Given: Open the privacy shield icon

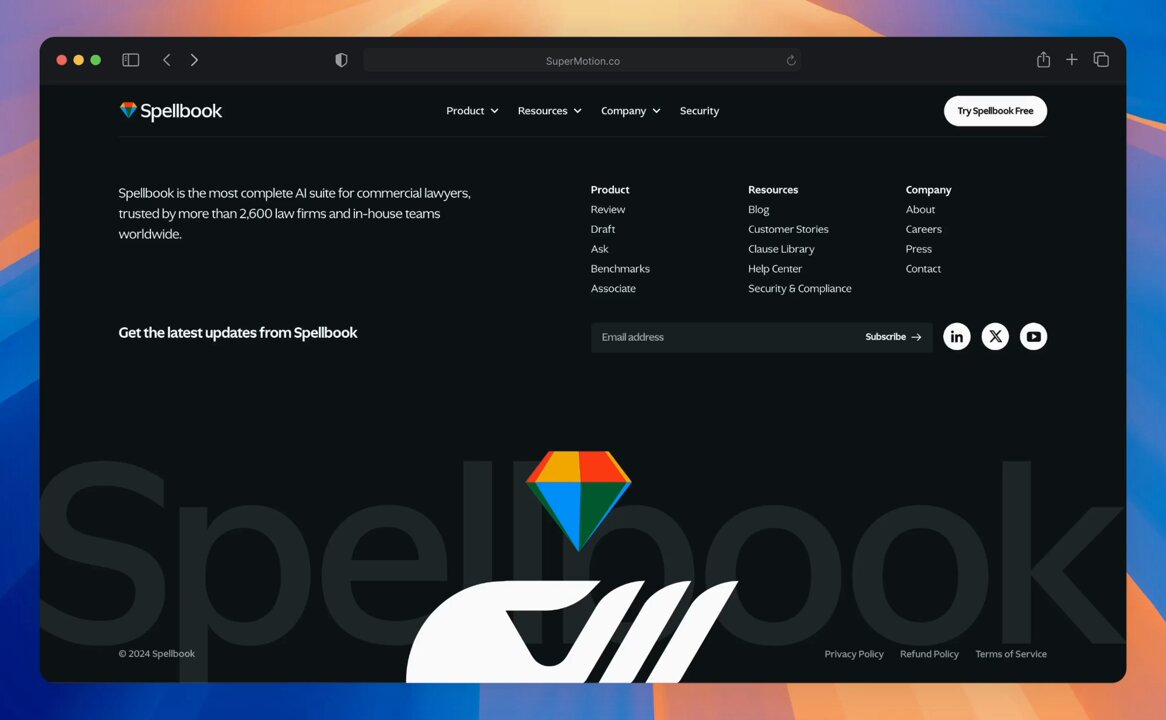Looking at the screenshot, I should coord(341,60).
